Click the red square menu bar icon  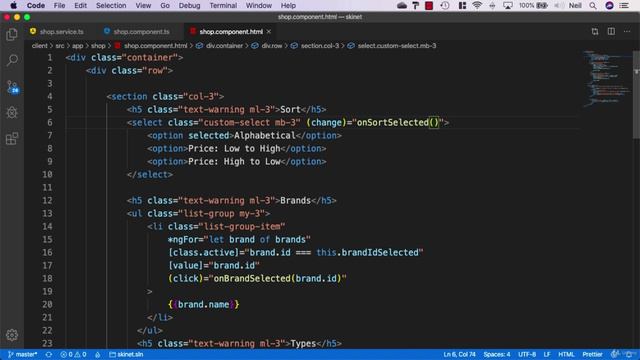click(429, 5)
